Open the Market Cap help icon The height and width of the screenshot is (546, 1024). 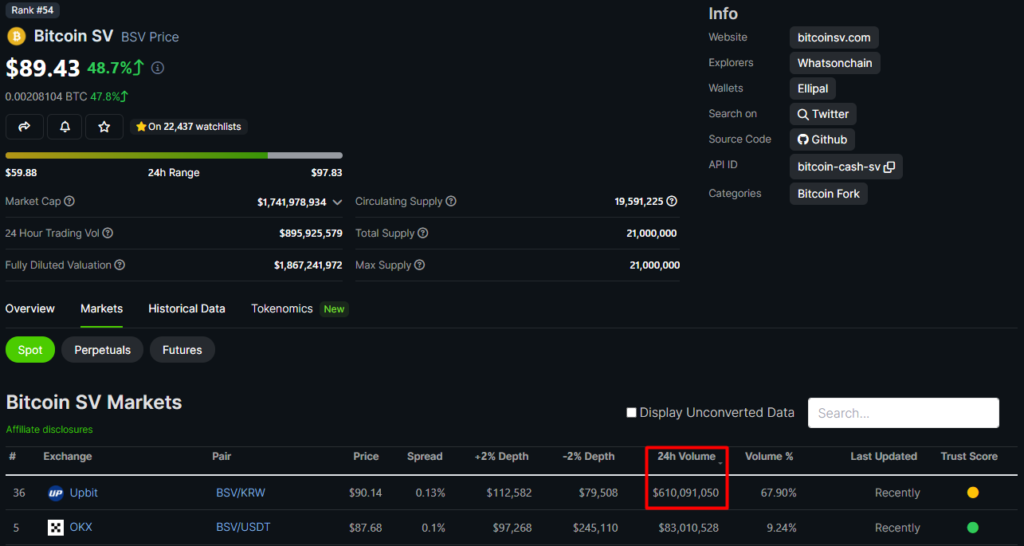click(69, 201)
